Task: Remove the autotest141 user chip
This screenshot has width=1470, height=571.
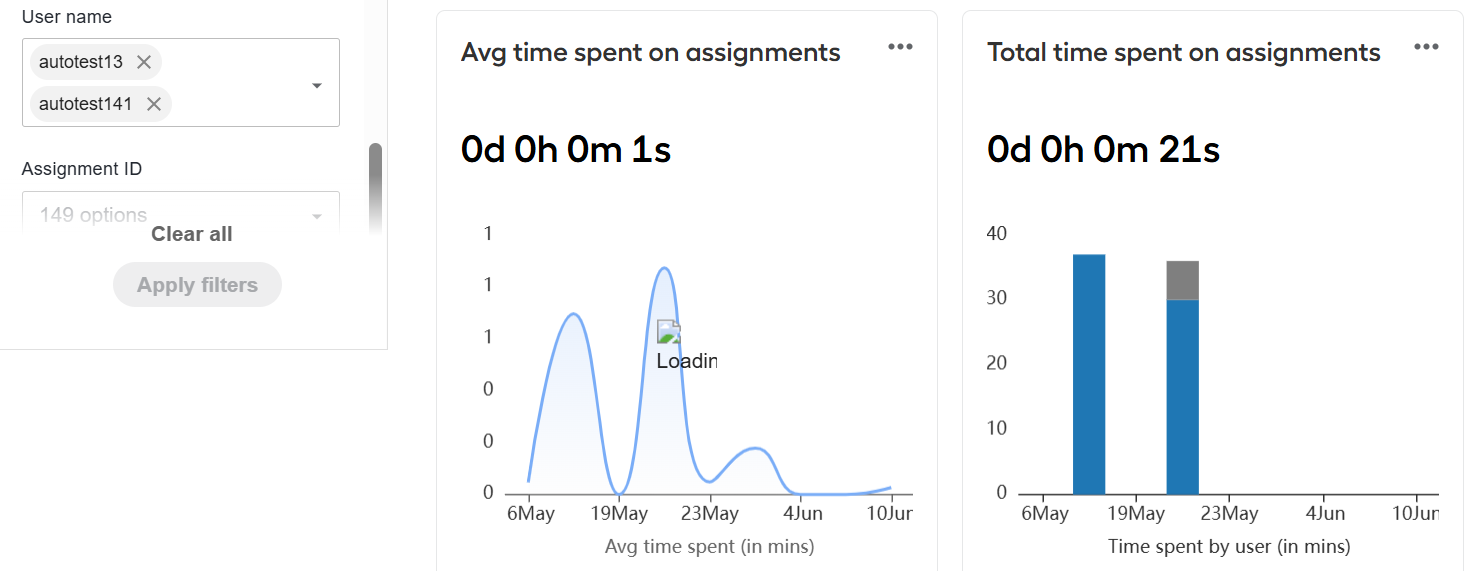Action: pyautogui.click(x=154, y=104)
